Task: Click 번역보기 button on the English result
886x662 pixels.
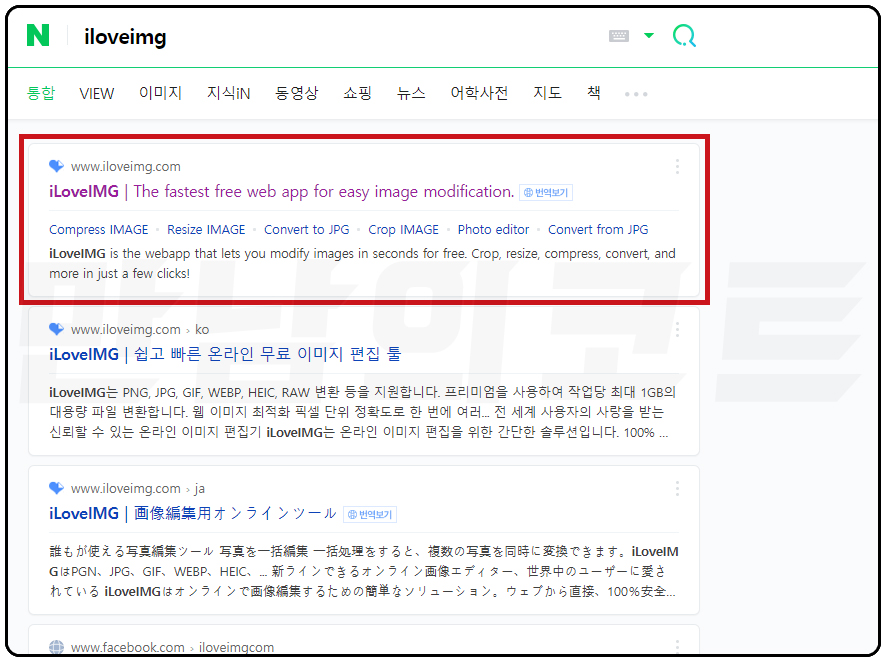Action: point(546,193)
